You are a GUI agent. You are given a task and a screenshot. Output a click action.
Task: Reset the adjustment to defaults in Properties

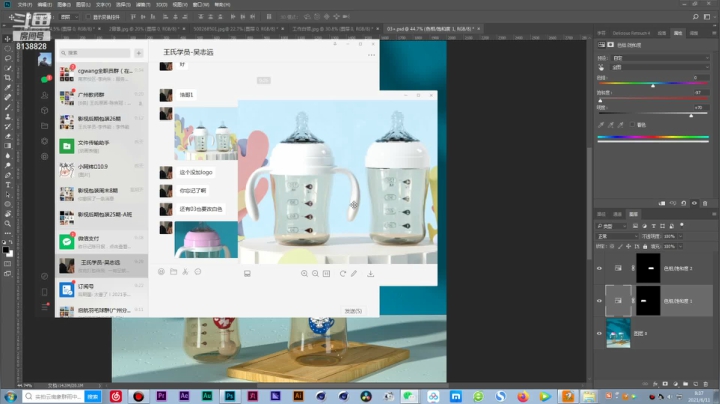pos(684,203)
